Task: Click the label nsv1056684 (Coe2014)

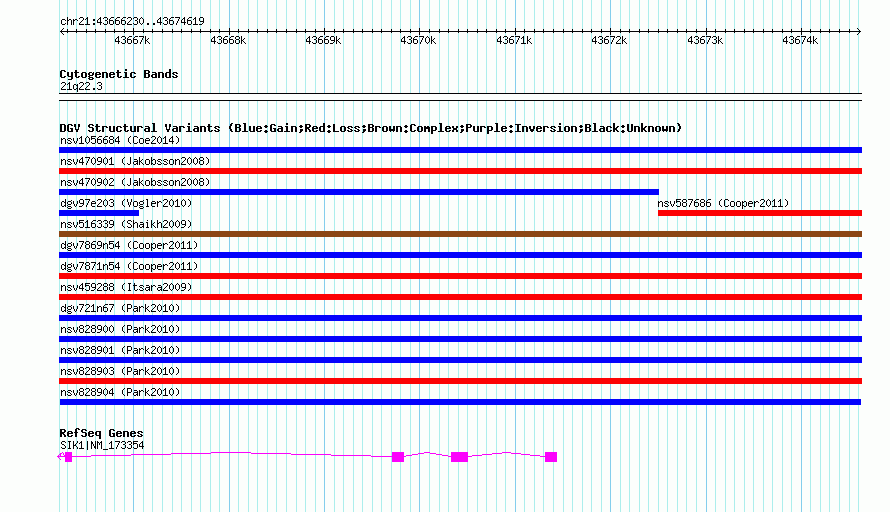Action: coord(120,140)
